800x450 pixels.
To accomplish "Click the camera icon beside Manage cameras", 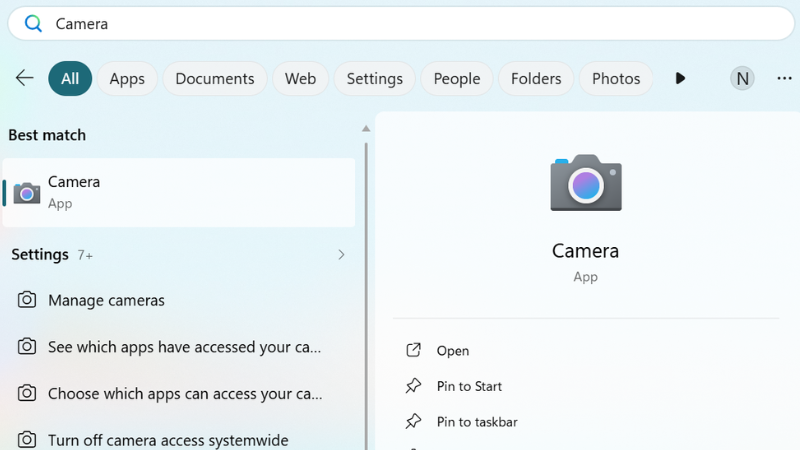I will (x=27, y=299).
